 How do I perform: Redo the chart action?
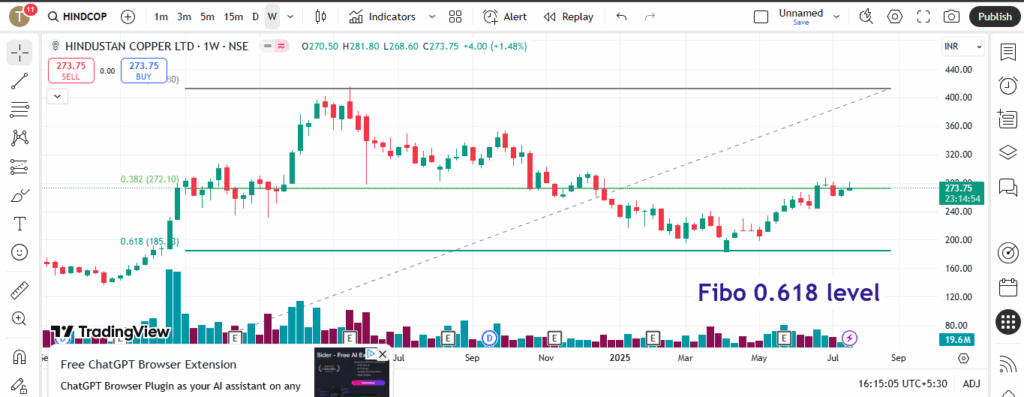(x=650, y=17)
